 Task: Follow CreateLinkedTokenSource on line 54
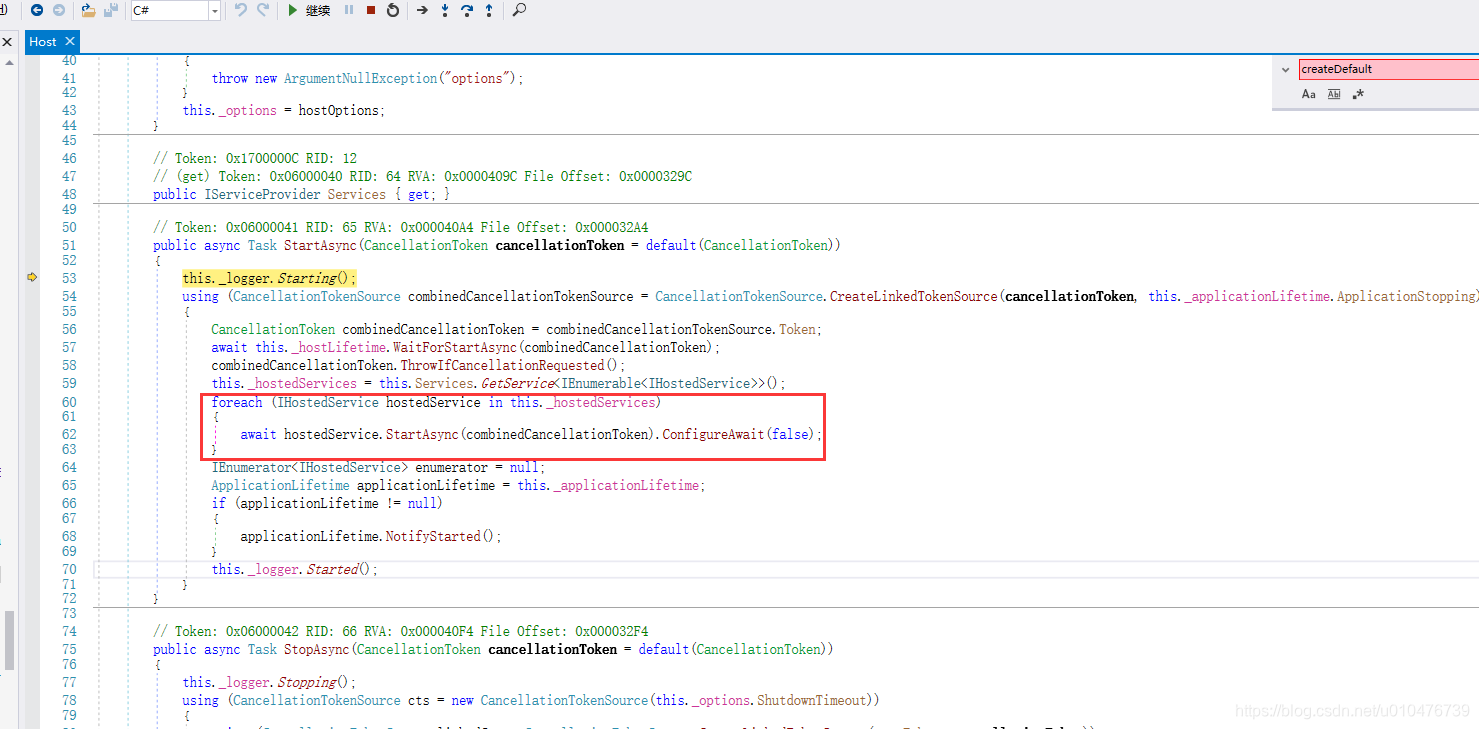point(914,296)
